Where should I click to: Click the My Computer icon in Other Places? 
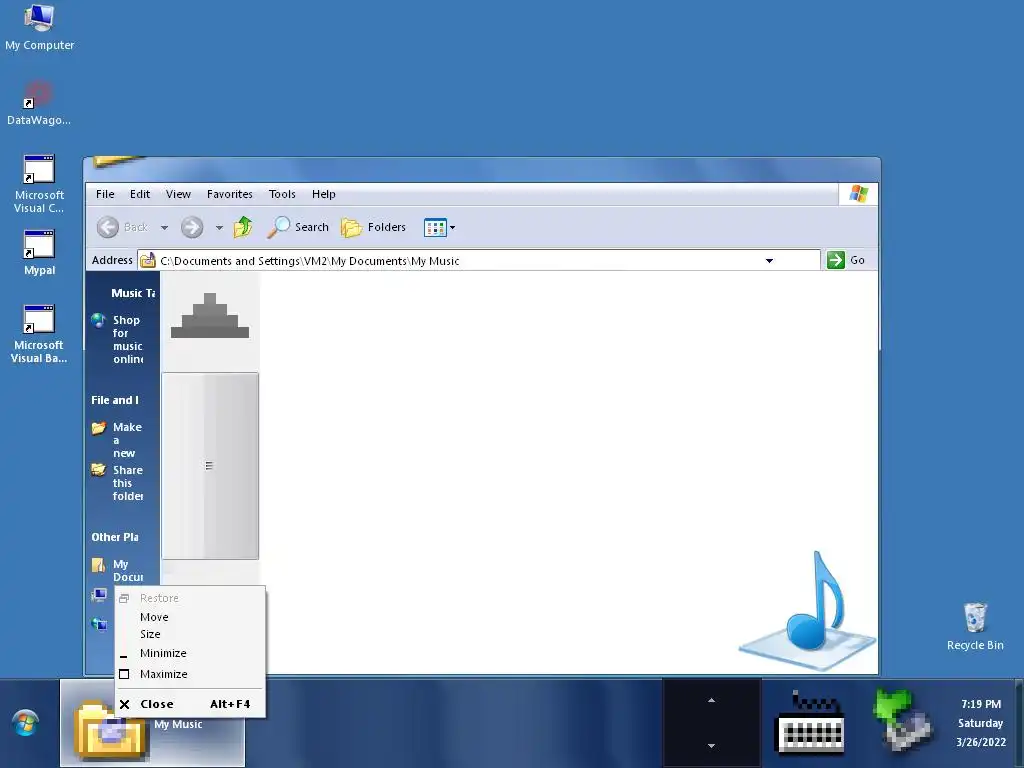coord(99,595)
